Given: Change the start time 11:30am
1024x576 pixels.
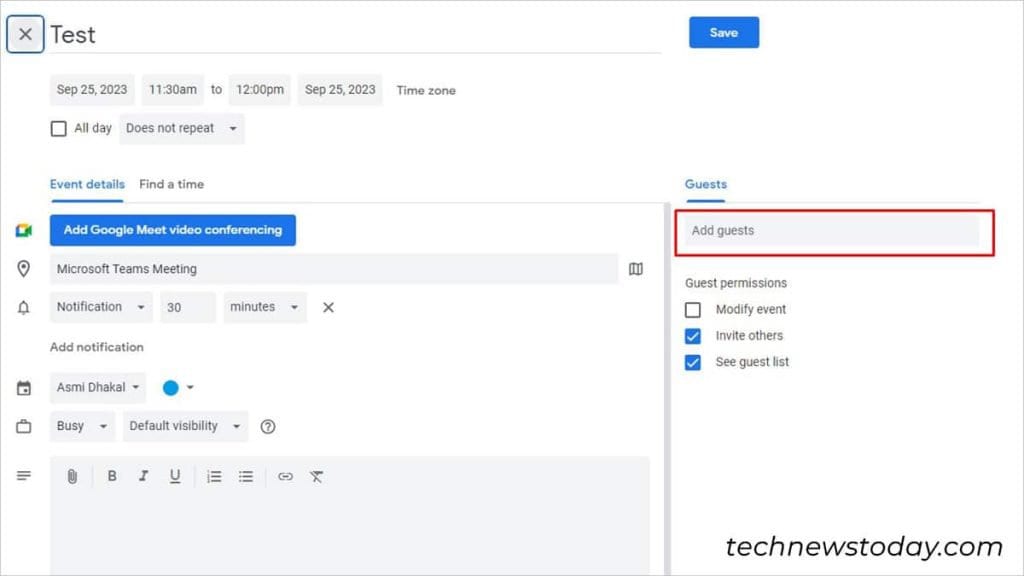Looking at the screenshot, I should pos(172,90).
